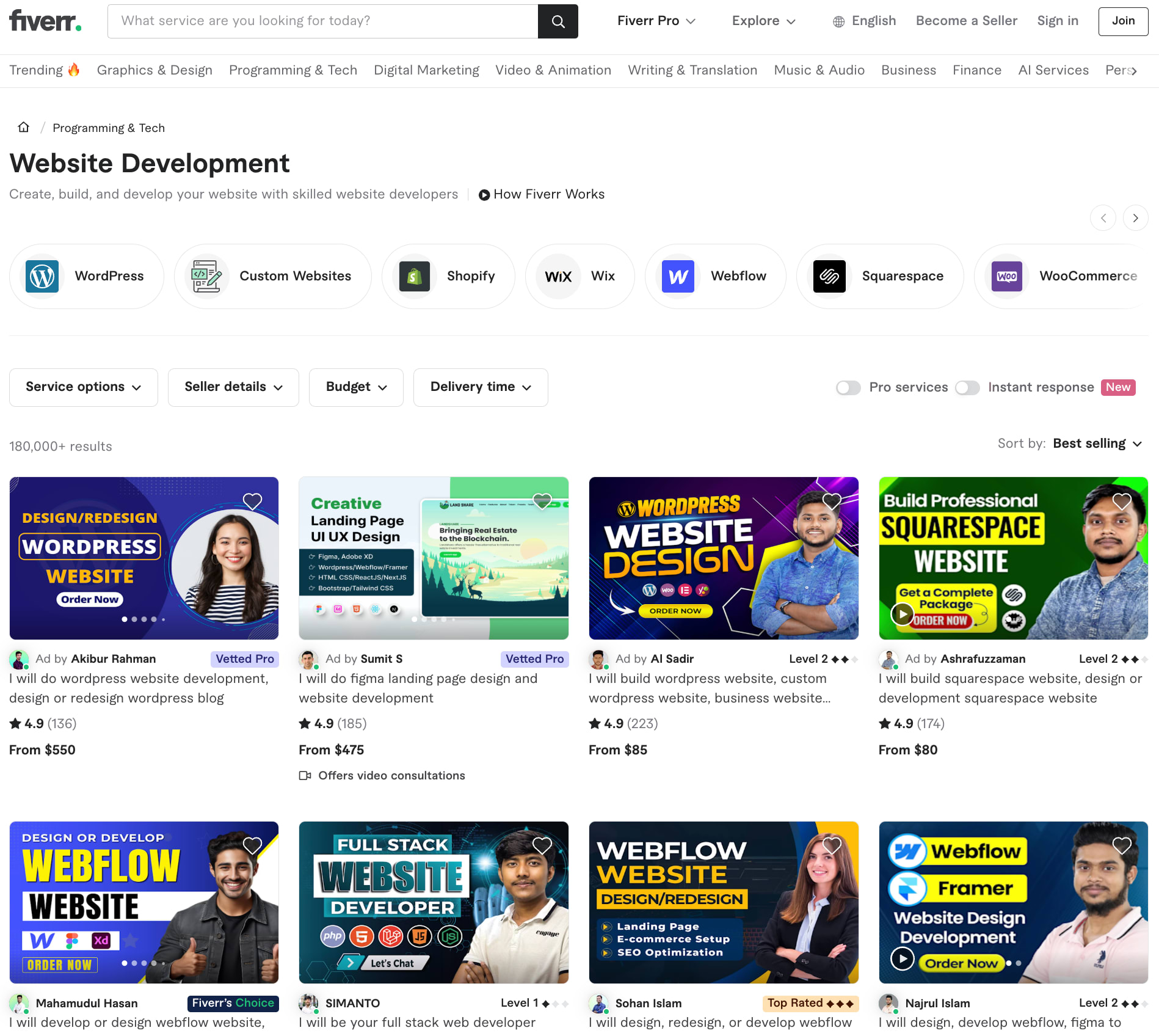Viewport: 1159px width, 1036px height.
Task: Open AI Services category
Action: click(x=1053, y=70)
